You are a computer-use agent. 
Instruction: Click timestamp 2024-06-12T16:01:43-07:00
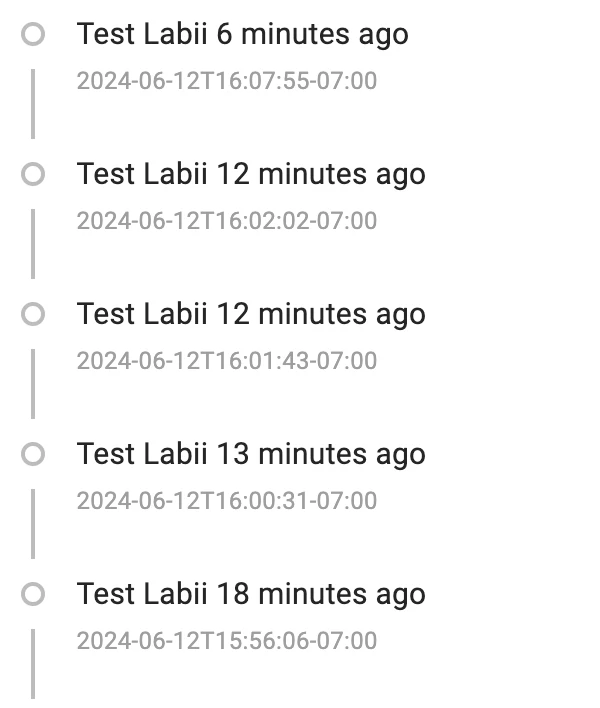[227, 361]
